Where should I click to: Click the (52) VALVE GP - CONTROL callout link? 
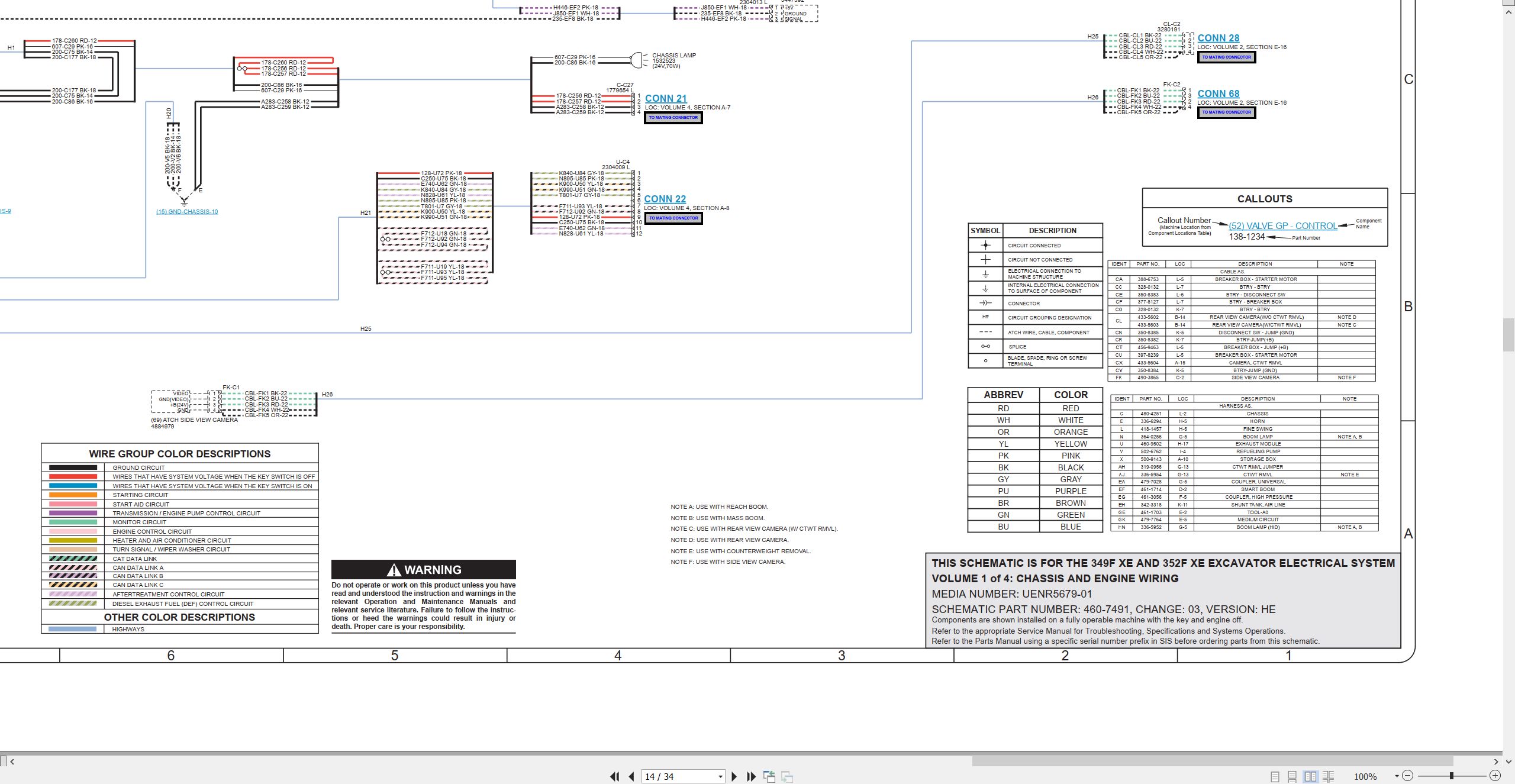1283,225
